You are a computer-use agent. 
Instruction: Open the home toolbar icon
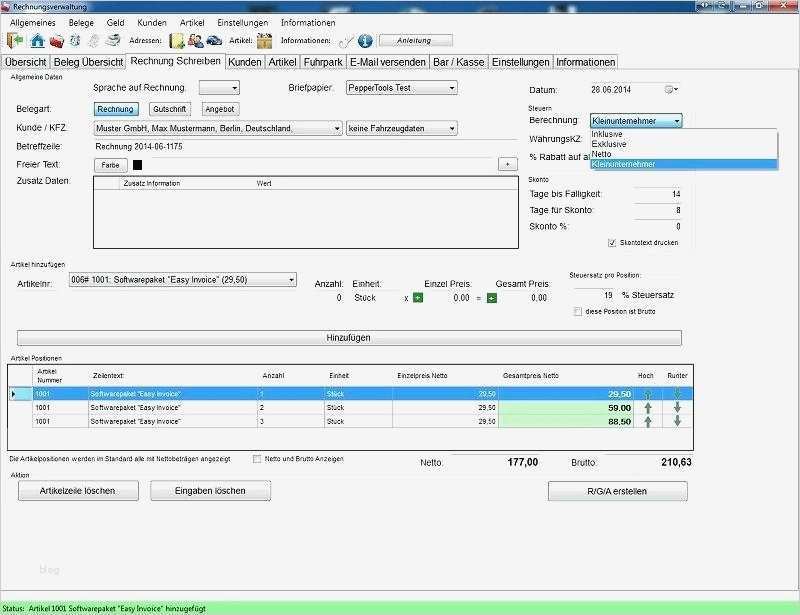tap(37, 40)
